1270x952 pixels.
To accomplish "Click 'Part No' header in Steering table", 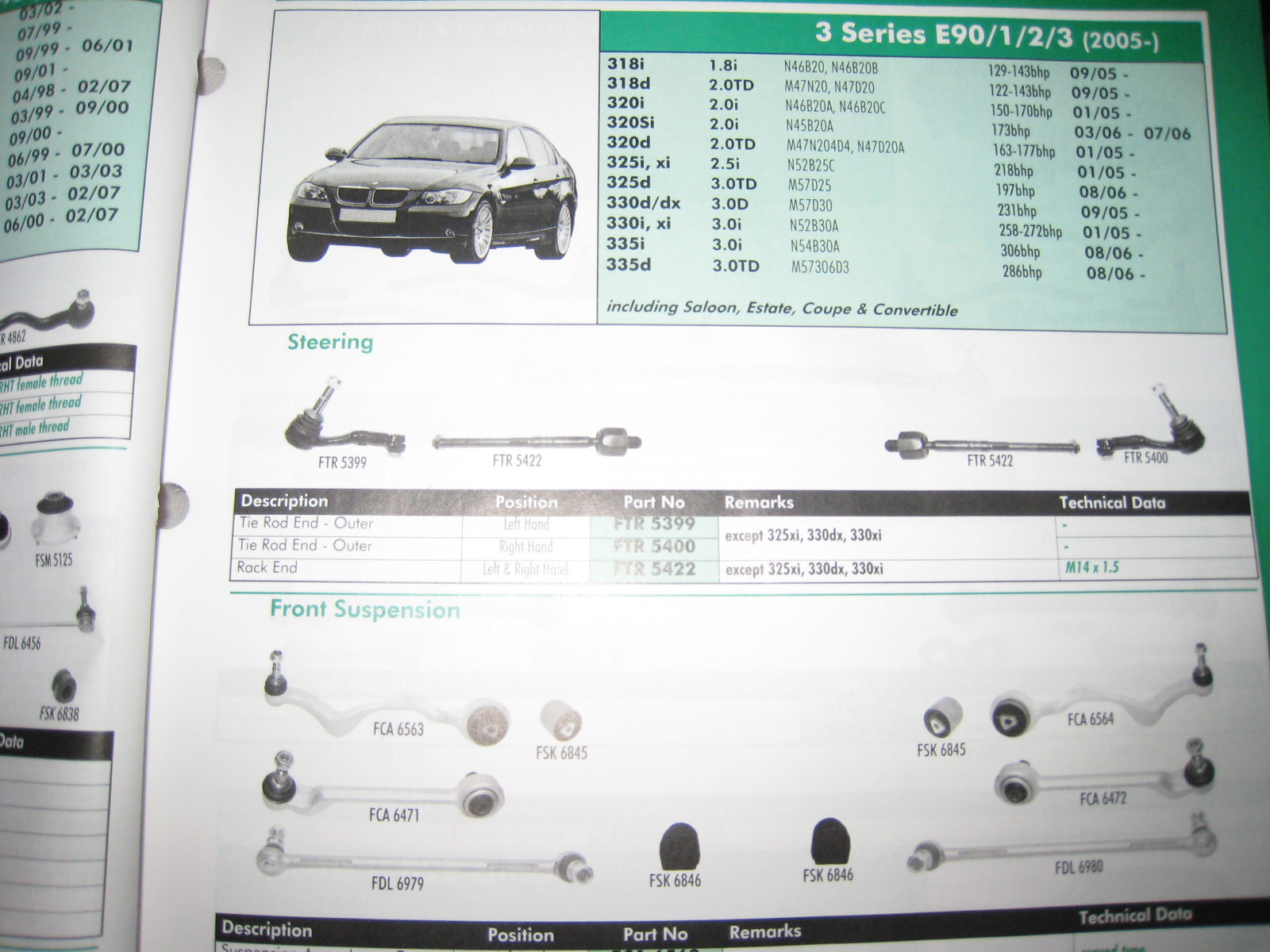I will (x=654, y=502).
